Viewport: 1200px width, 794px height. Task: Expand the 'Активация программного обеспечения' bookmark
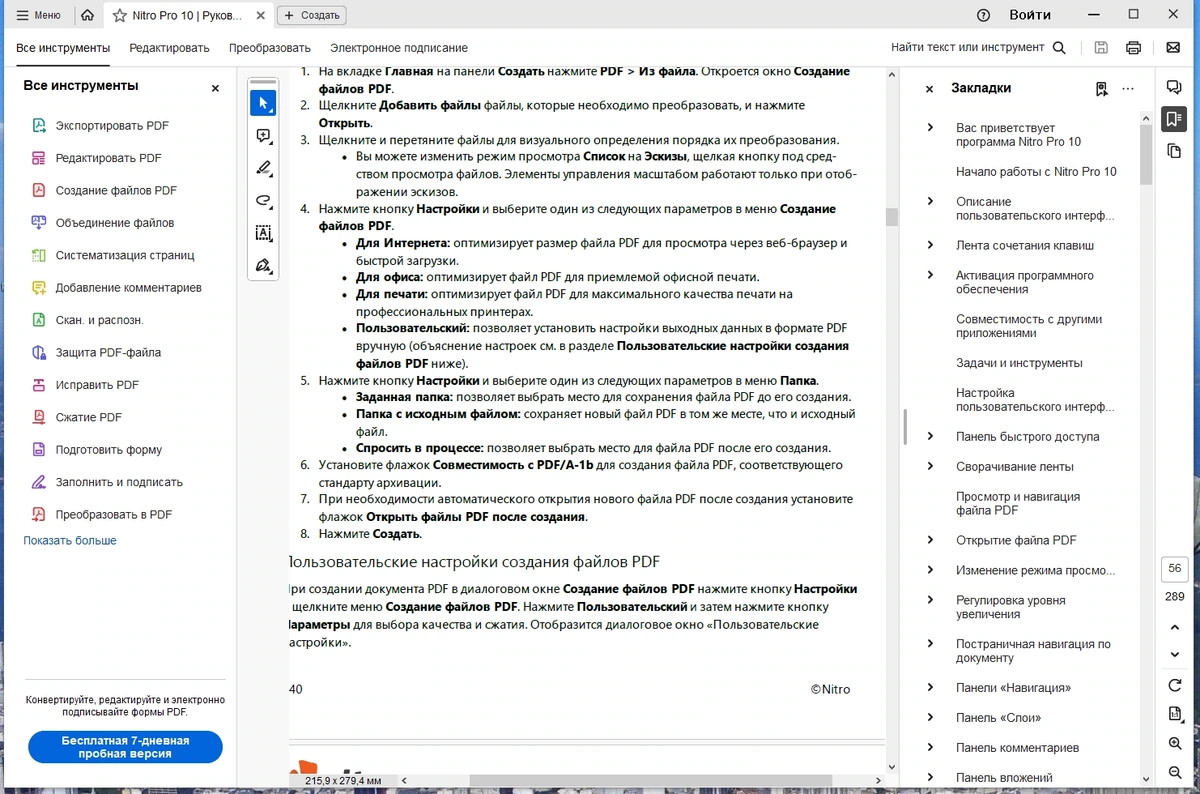931,275
